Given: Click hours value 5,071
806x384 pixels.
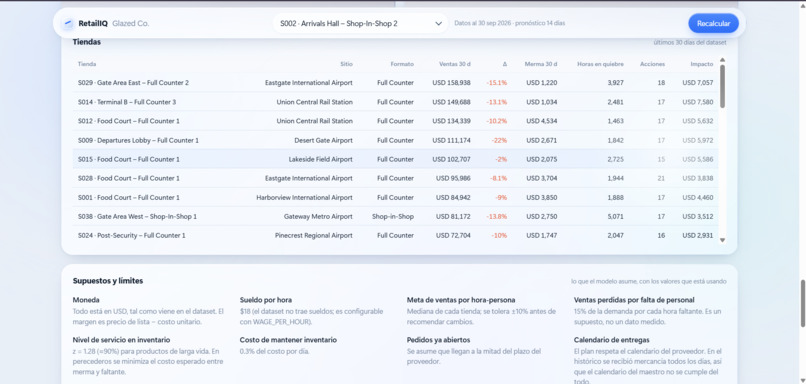Looking at the screenshot, I should coord(615,216).
